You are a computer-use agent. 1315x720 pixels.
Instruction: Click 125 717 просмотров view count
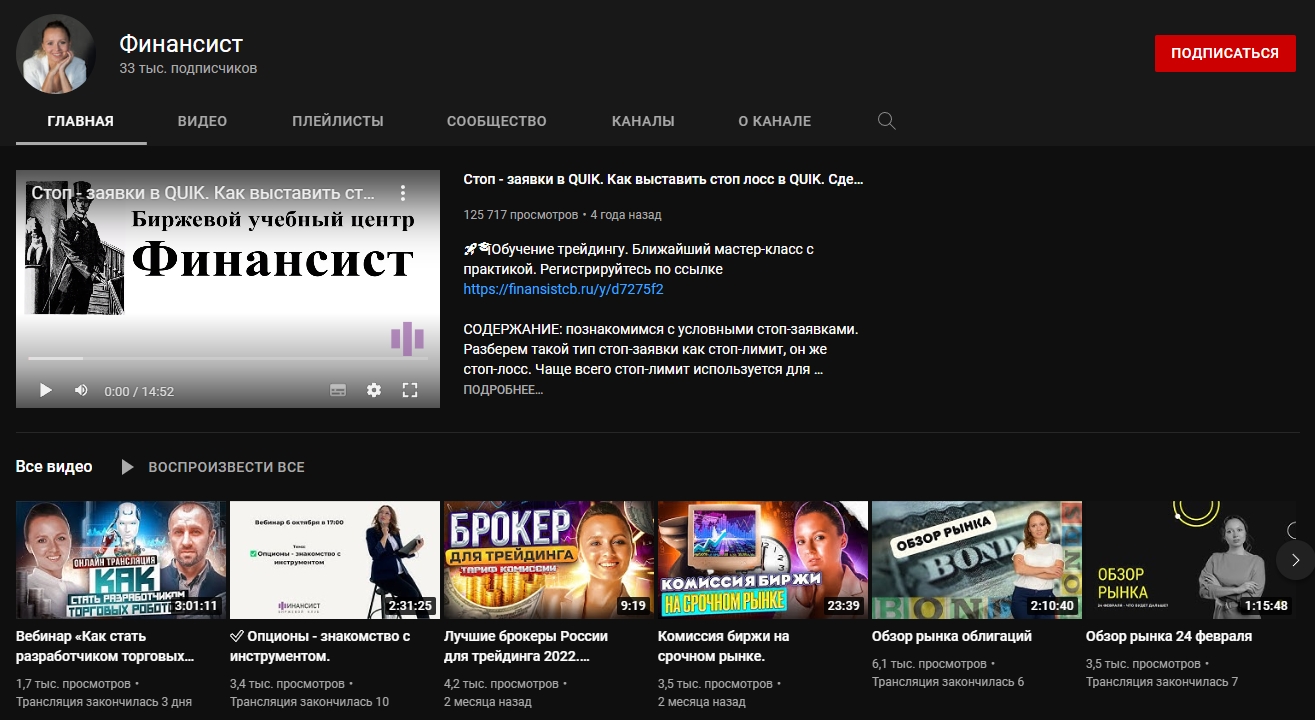[x=521, y=215]
